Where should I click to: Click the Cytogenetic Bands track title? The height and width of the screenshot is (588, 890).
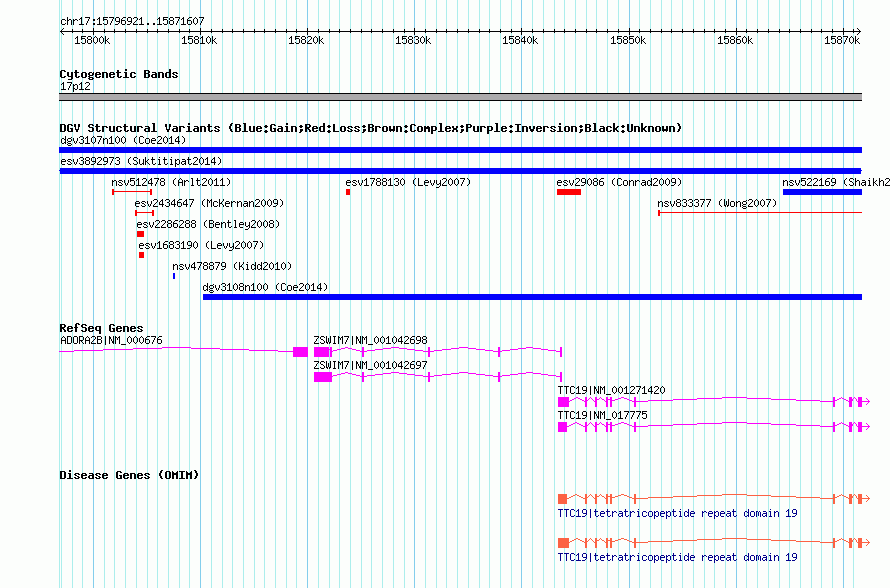pos(119,74)
